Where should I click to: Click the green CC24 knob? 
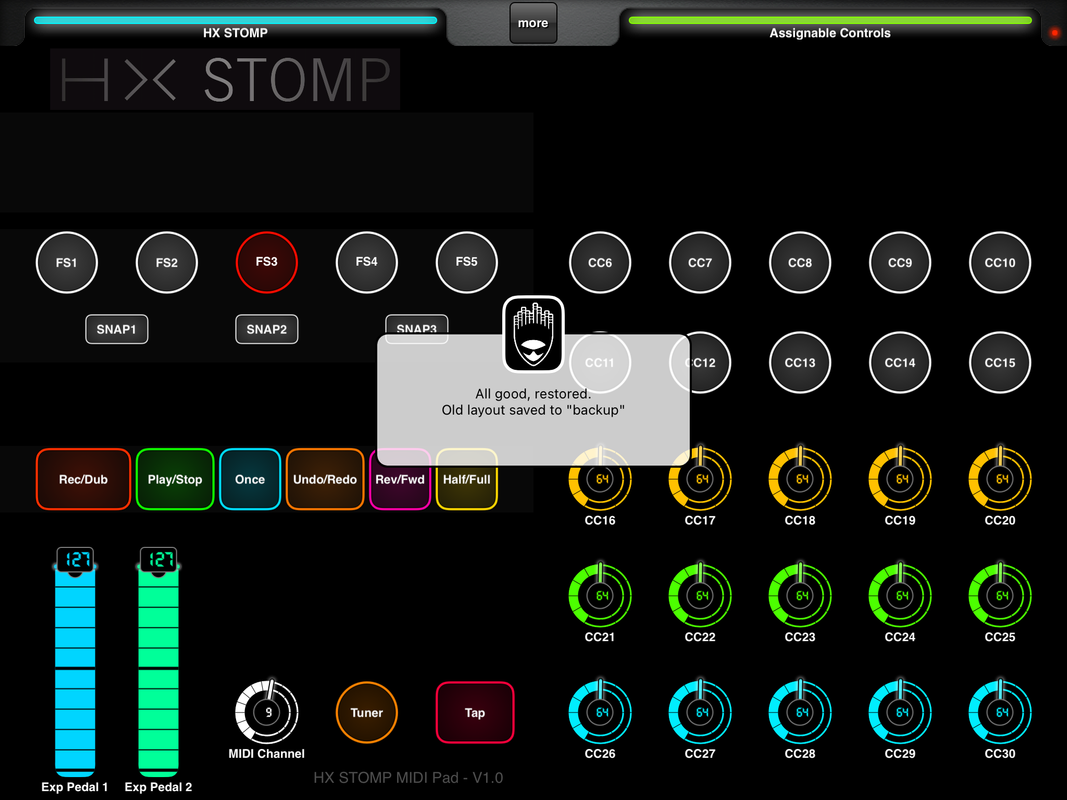(x=900, y=595)
